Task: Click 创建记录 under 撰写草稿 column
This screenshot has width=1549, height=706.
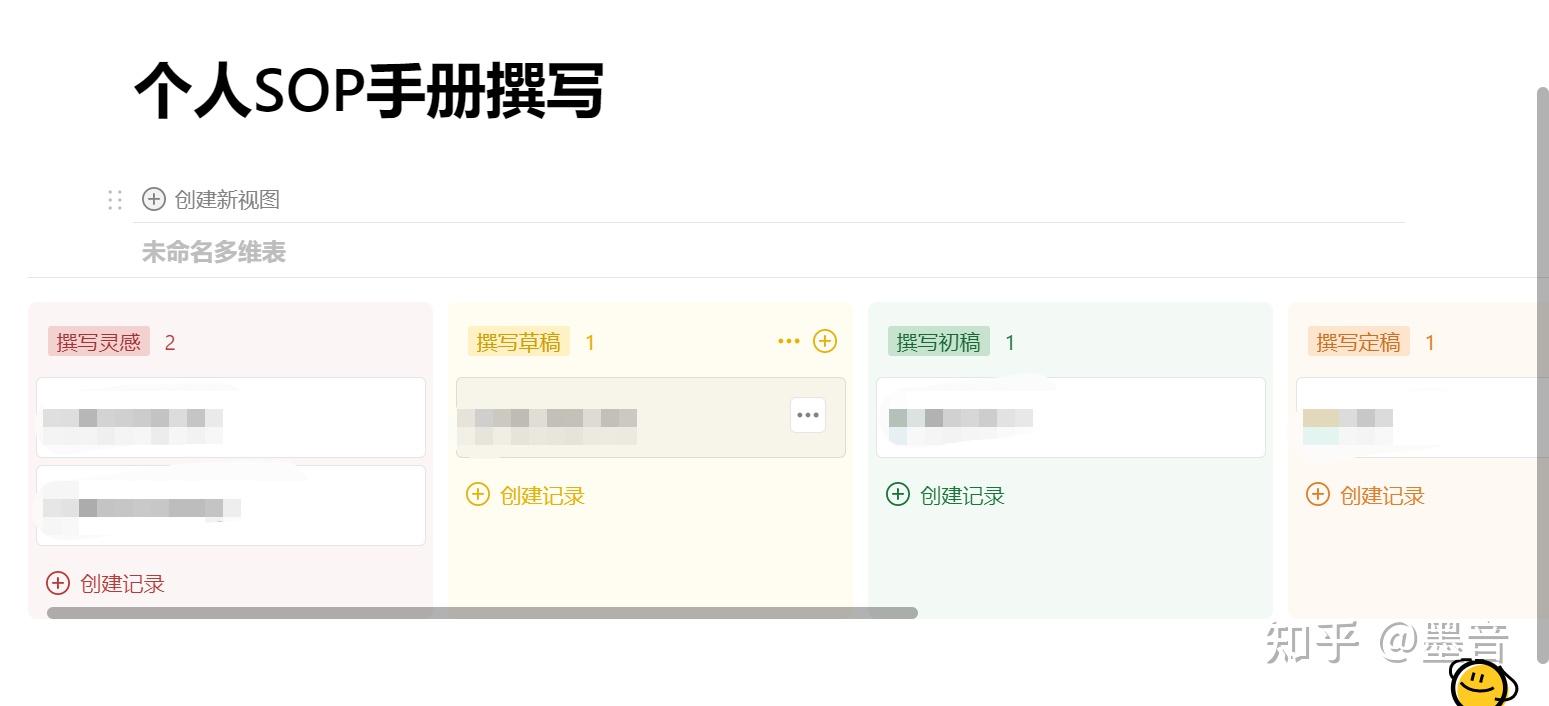Action: pos(541,495)
